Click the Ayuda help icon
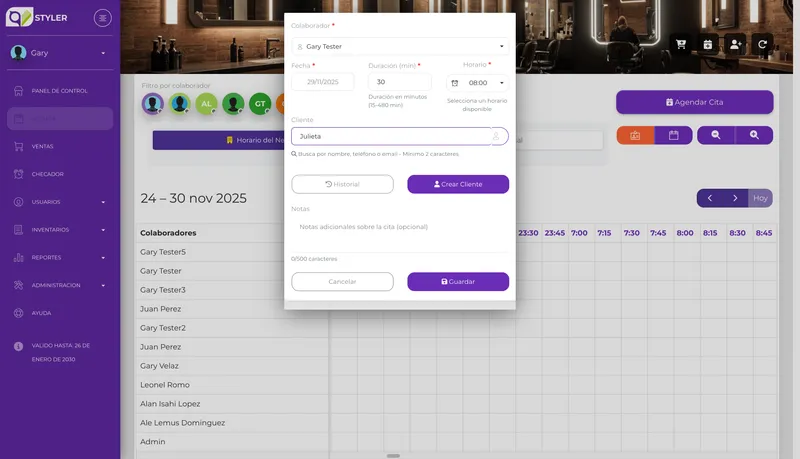This screenshot has width=800, height=459. point(18,313)
